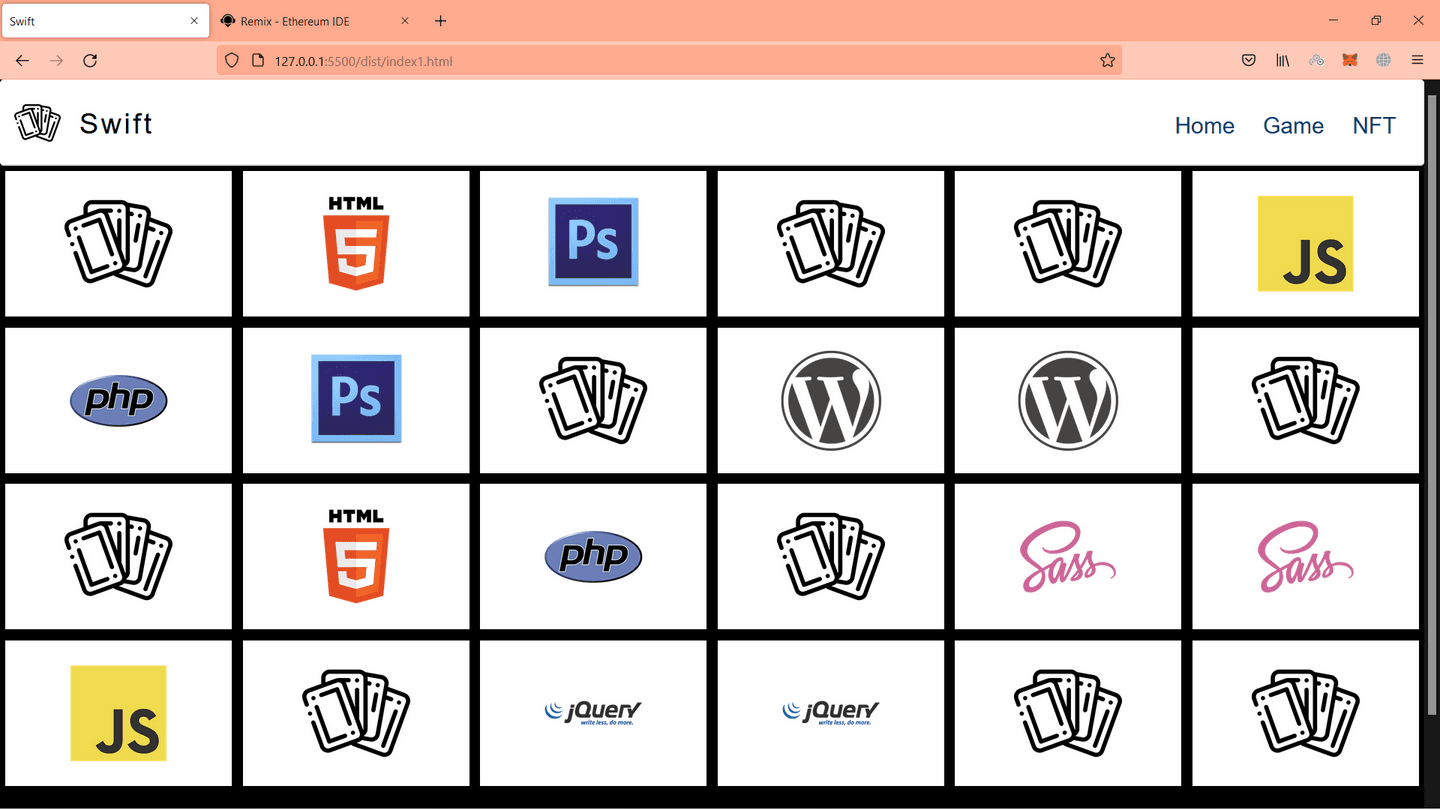Screen dimensions: 1440x810
Task: Click the Swift site title text
Action: (116, 124)
